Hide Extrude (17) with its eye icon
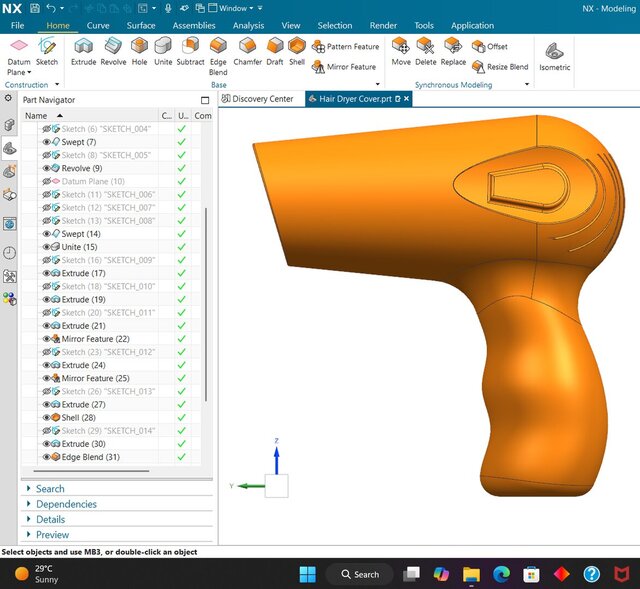This screenshot has height=589, width=640. point(46,273)
